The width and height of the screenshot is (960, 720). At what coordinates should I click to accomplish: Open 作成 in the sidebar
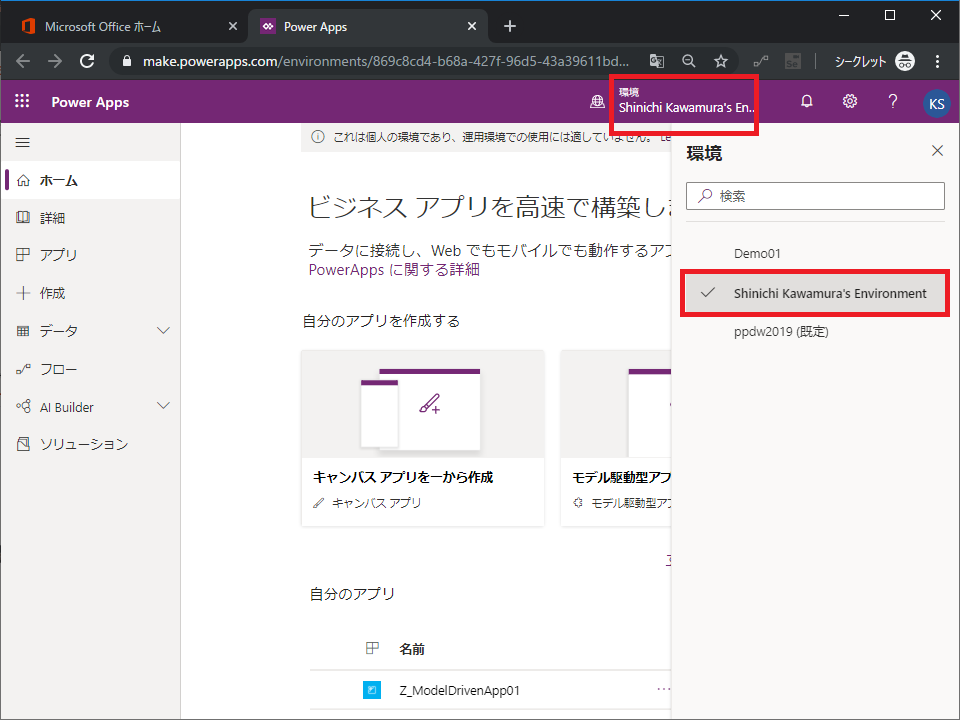(x=91, y=293)
